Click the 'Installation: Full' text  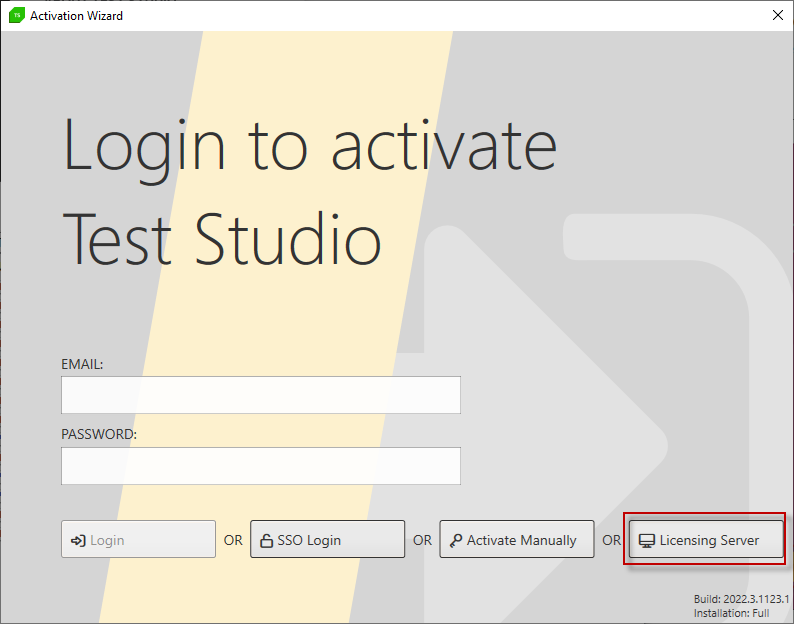pos(731,613)
